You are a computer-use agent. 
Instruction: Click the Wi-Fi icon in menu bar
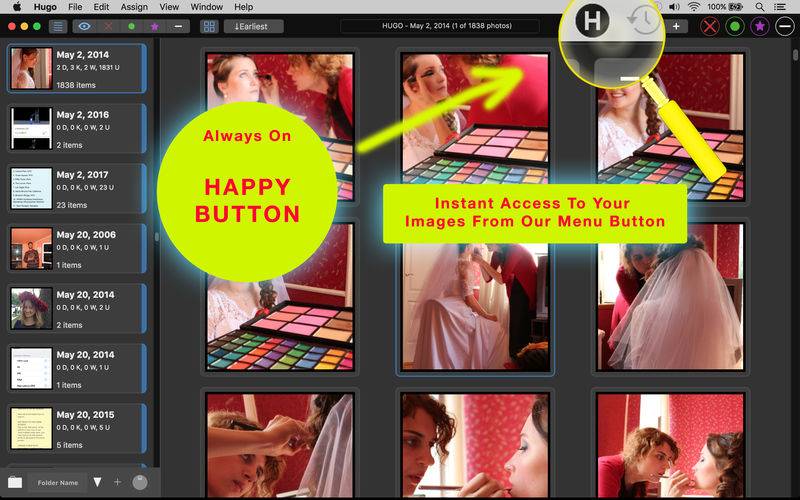tap(693, 7)
